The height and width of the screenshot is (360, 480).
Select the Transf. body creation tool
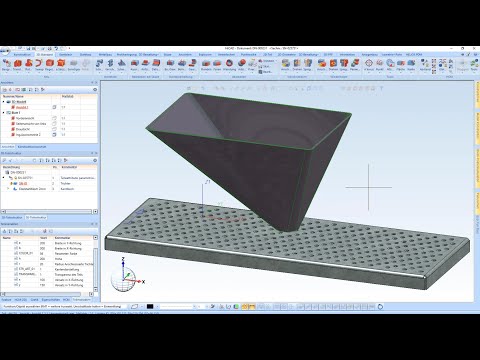coord(17,65)
